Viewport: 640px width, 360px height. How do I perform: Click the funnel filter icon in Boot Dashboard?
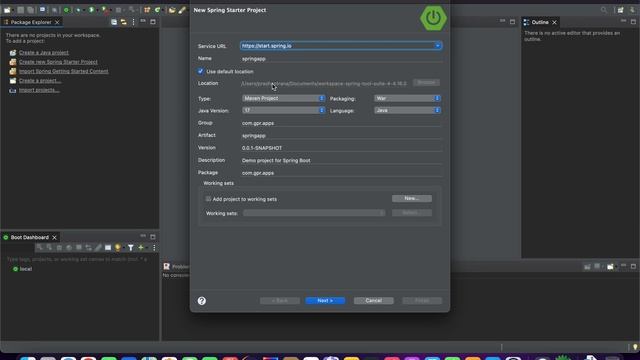(x=131, y=247)
